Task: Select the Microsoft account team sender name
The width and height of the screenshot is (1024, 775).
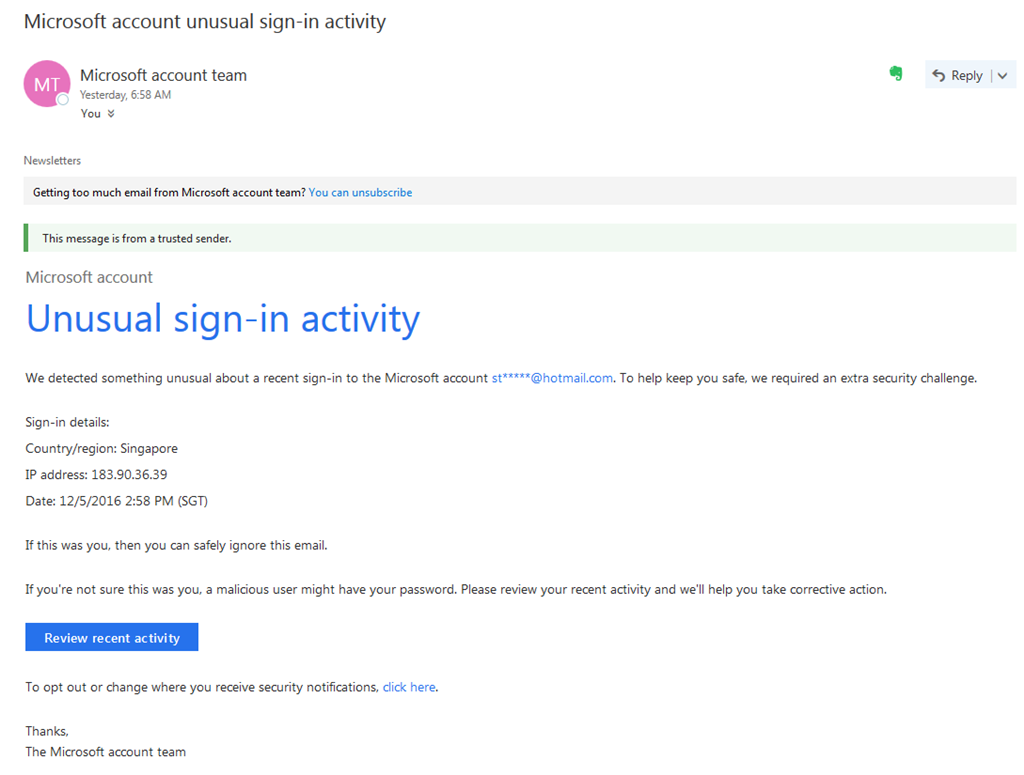Action: click(163, 75)
